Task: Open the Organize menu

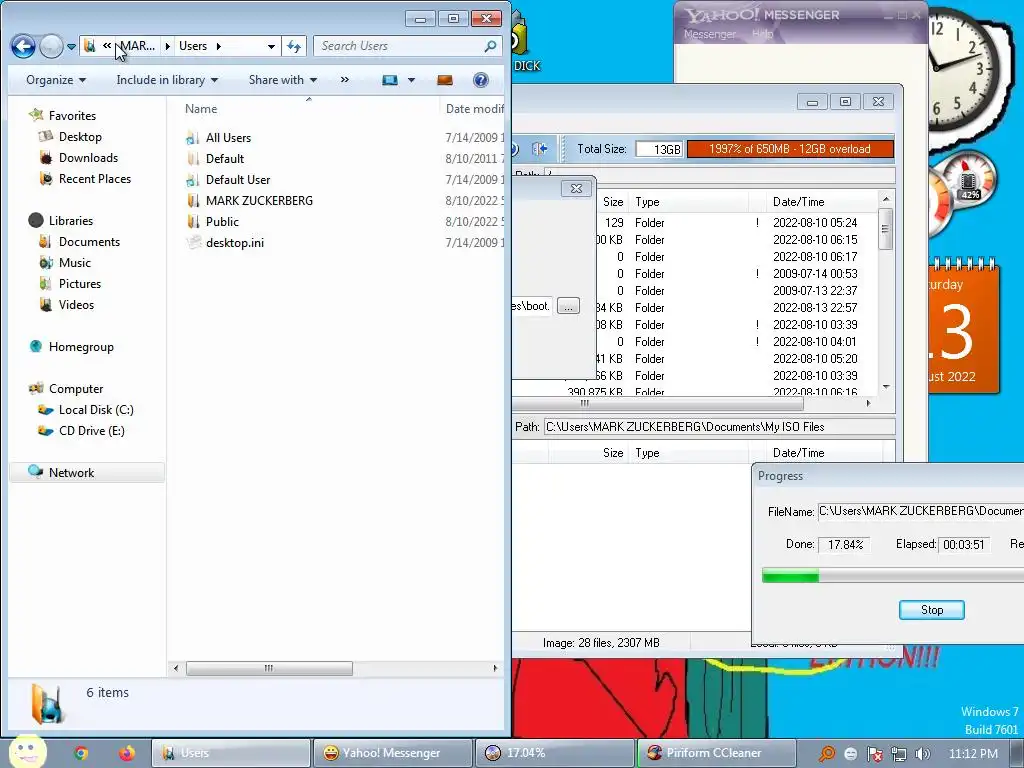Action: coord(56,80)
